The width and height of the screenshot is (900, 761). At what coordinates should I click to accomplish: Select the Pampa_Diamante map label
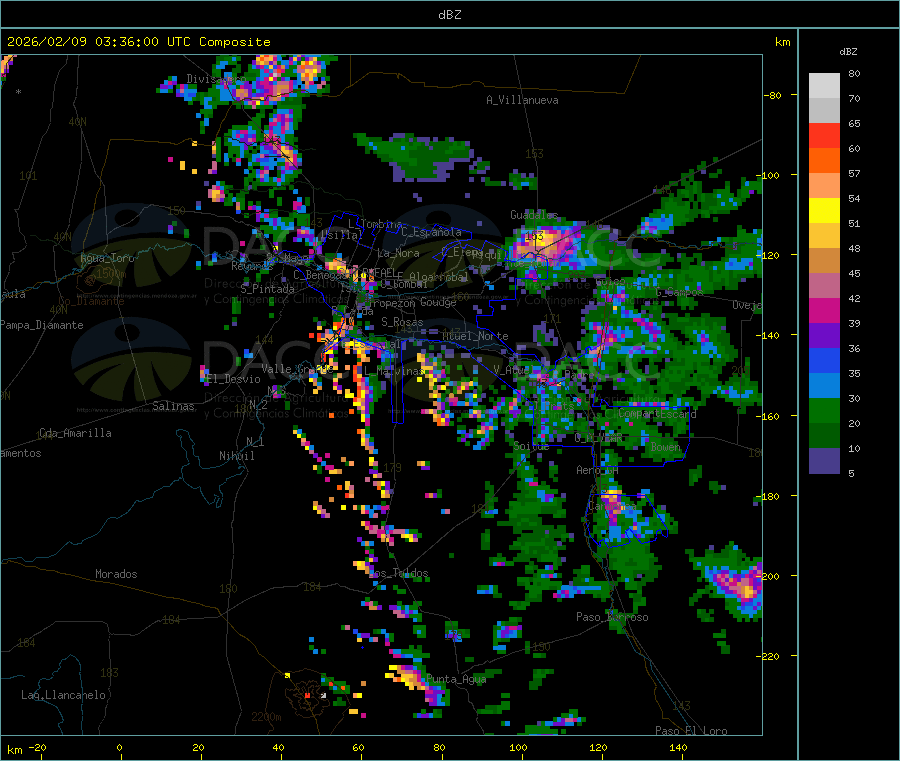[42, 325]
